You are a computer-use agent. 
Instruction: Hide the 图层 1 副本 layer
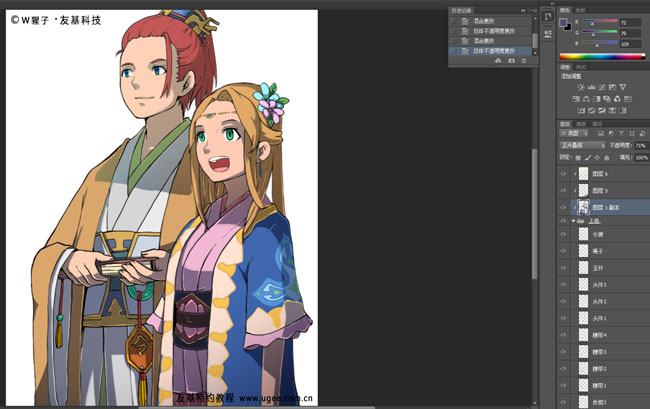563,207
